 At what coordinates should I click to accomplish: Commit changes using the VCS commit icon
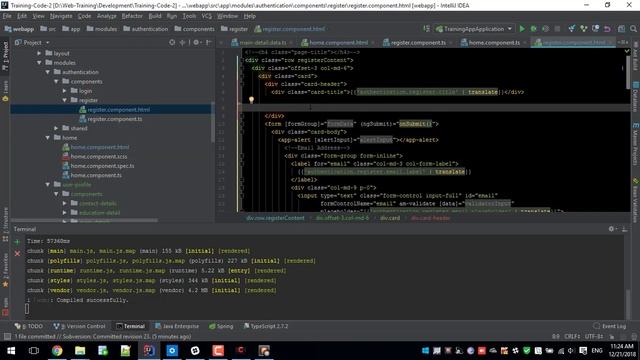tap(583, 29)
